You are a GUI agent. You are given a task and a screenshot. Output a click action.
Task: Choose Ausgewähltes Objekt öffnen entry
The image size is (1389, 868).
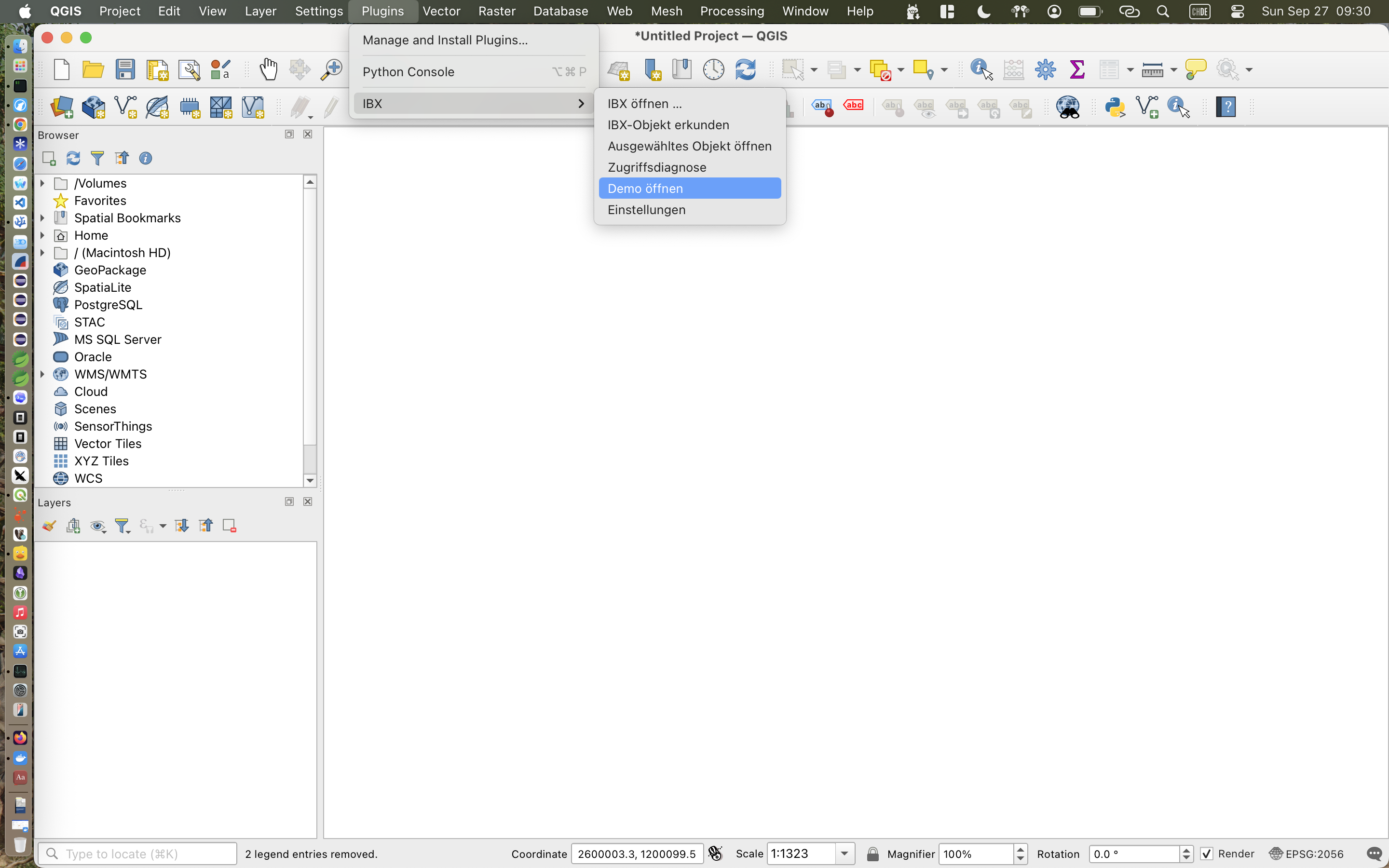coord(690,147)
